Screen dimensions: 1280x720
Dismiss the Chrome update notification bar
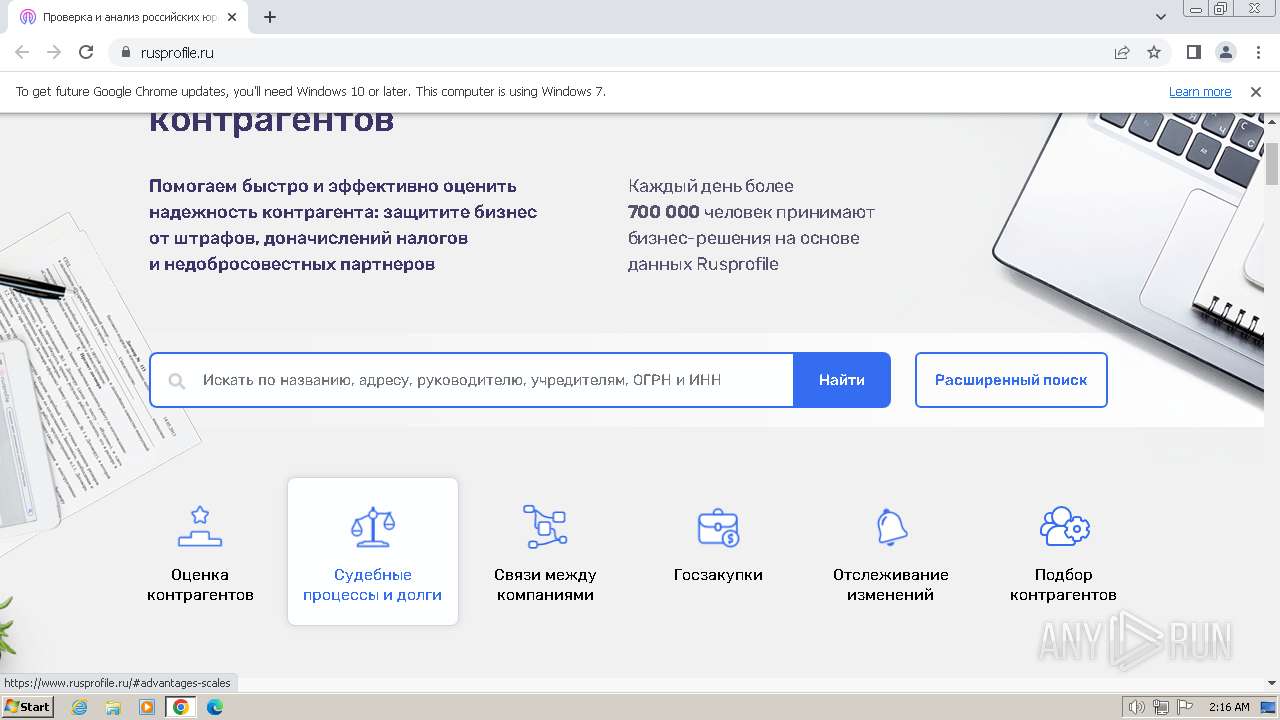coord(1256,91)
